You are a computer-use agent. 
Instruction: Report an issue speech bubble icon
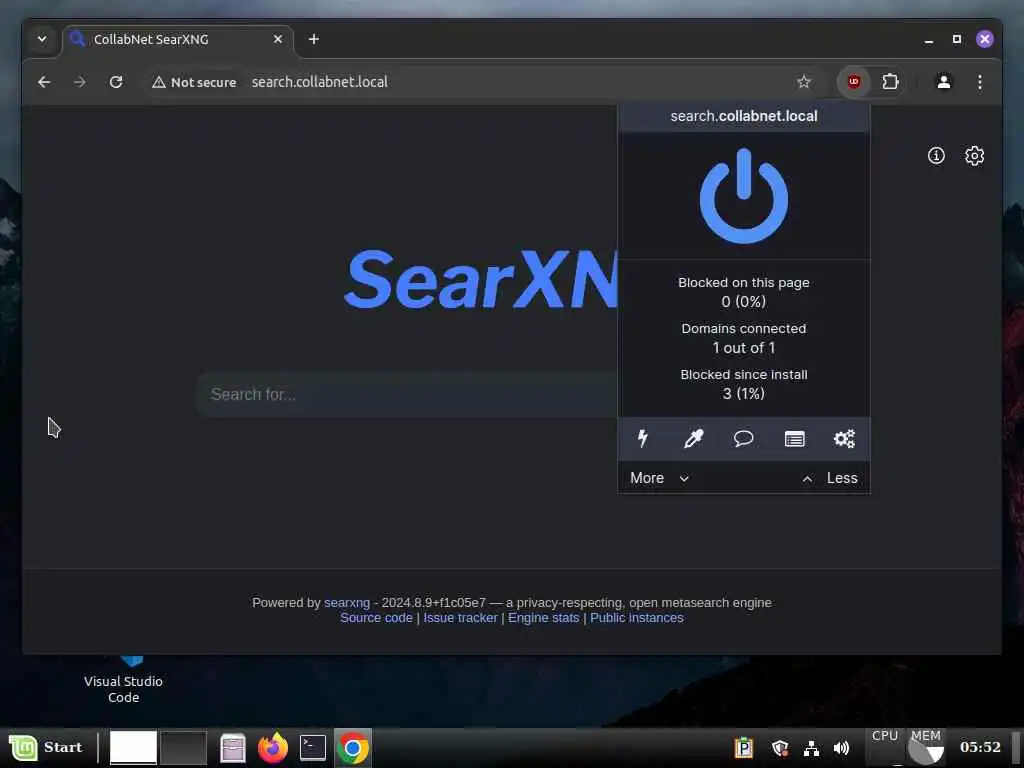[743, 438]
